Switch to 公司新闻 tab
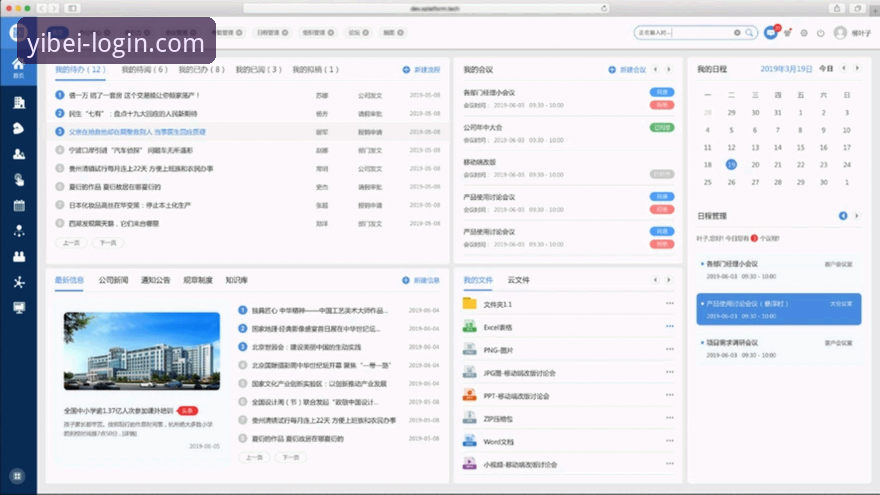Image resolution: width=880 pixels, height=495 pixels. [113, 280]
